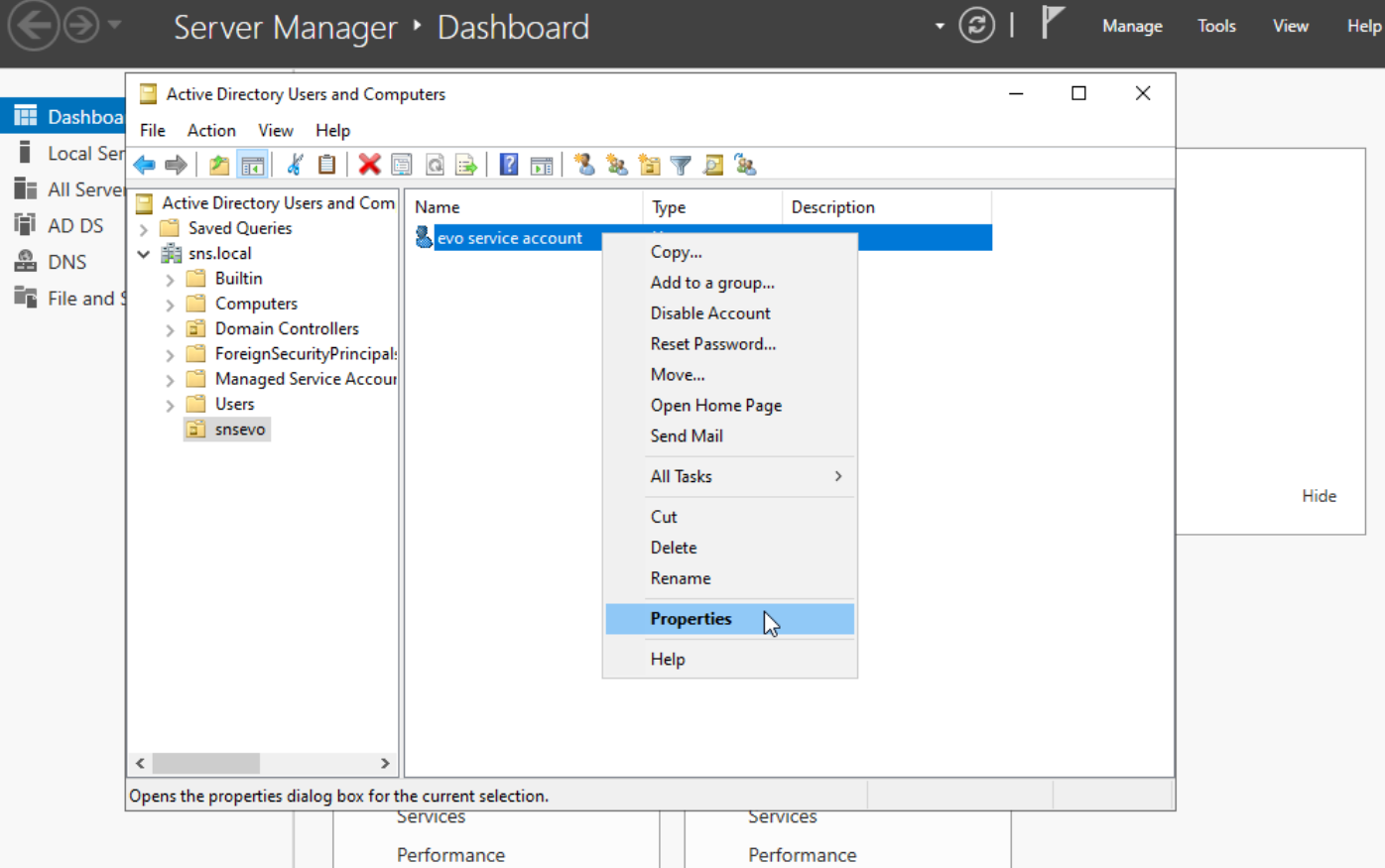Image resolution: width=1385 pixels, height=868 pixels.
Task: Select Move... in the context menu
Action: 729,374
